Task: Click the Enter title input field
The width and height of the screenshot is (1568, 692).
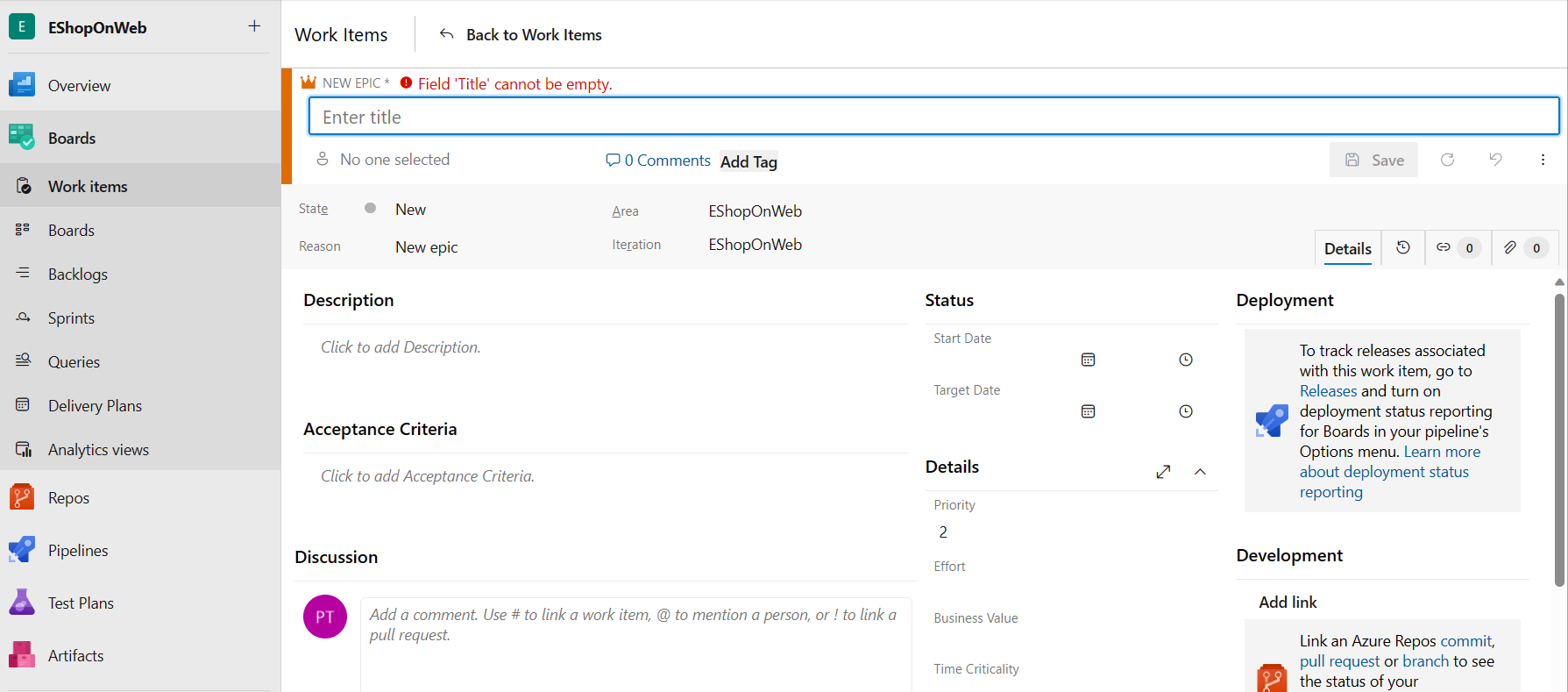Action: pyautogui.click(x=933, y=117)
